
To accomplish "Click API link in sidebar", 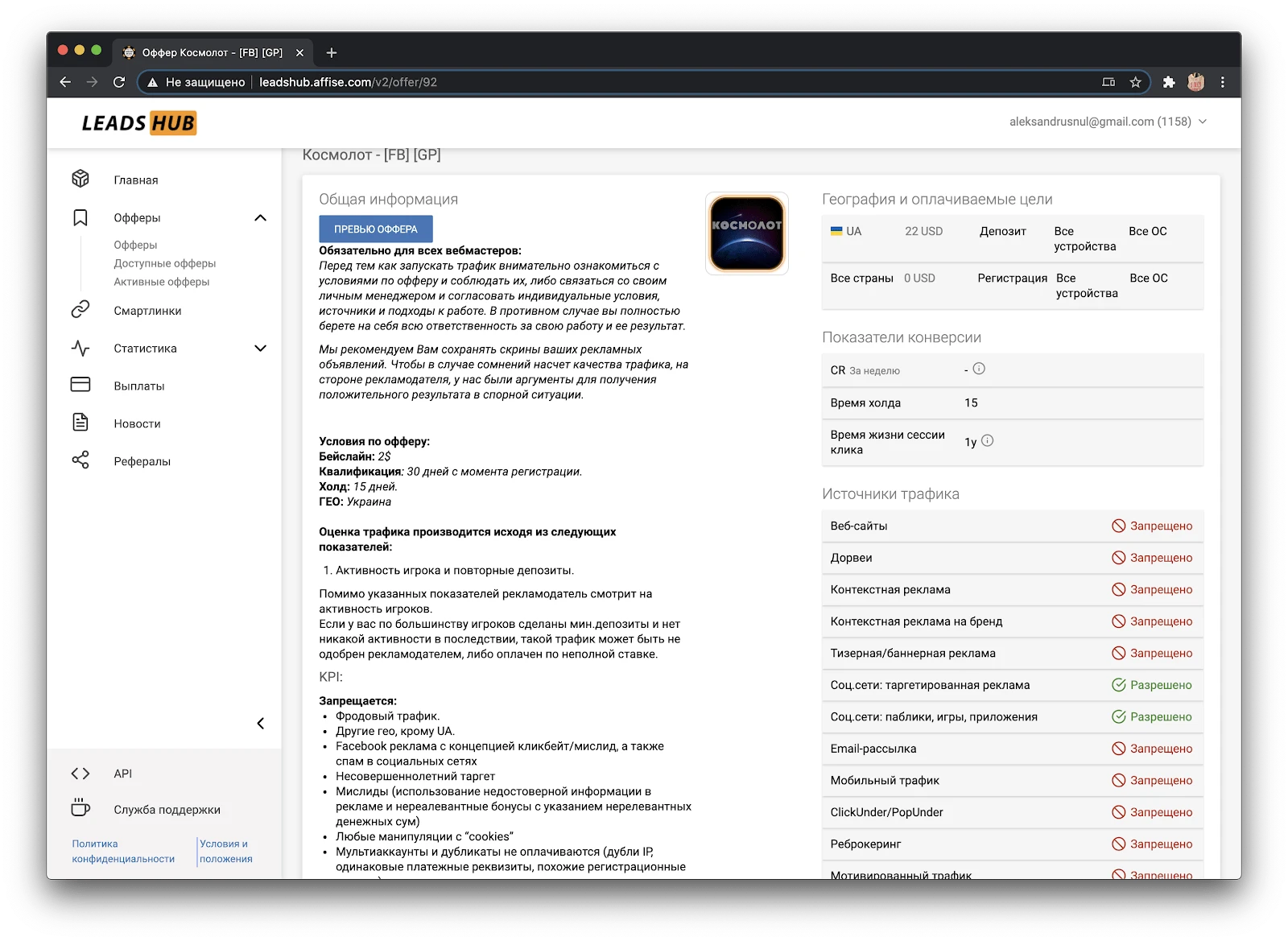I will 122,774.
